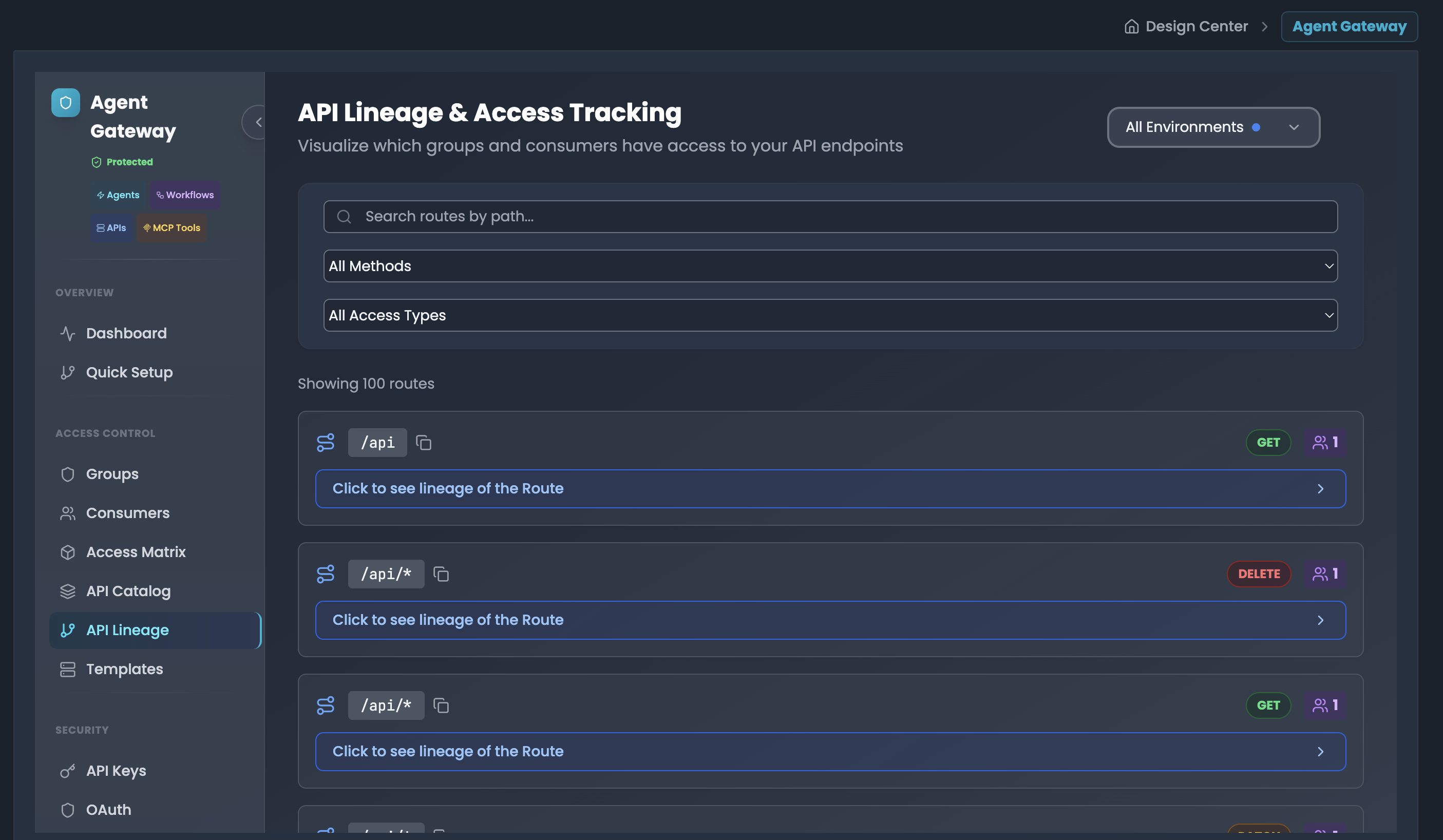Click Design Center breadcrumb link

pyautogui.click(x=1196, y=26)
